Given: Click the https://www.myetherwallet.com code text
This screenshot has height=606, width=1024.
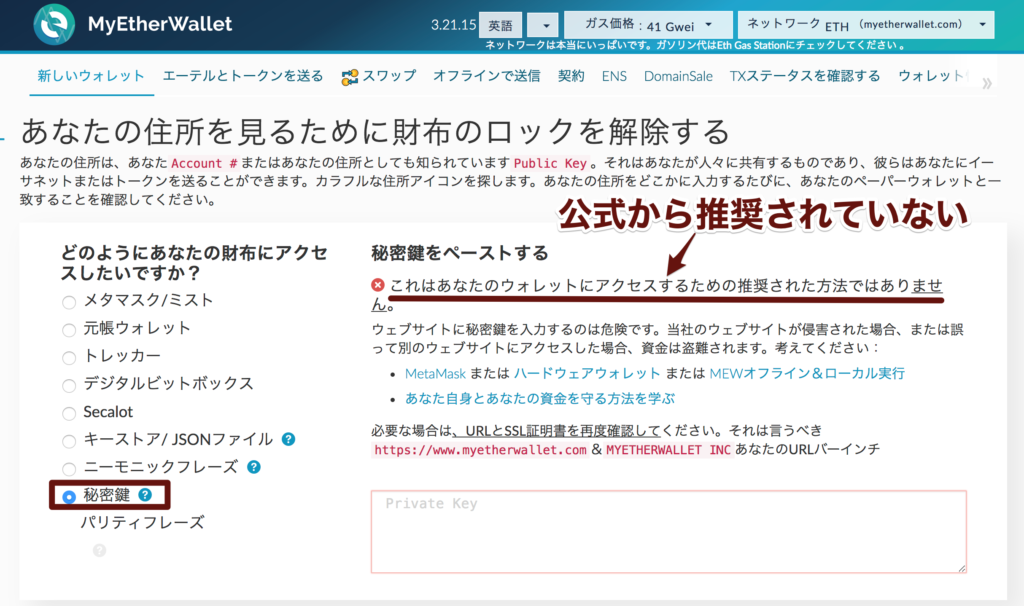Looking at the screenshot, I should tap(480, 450).
